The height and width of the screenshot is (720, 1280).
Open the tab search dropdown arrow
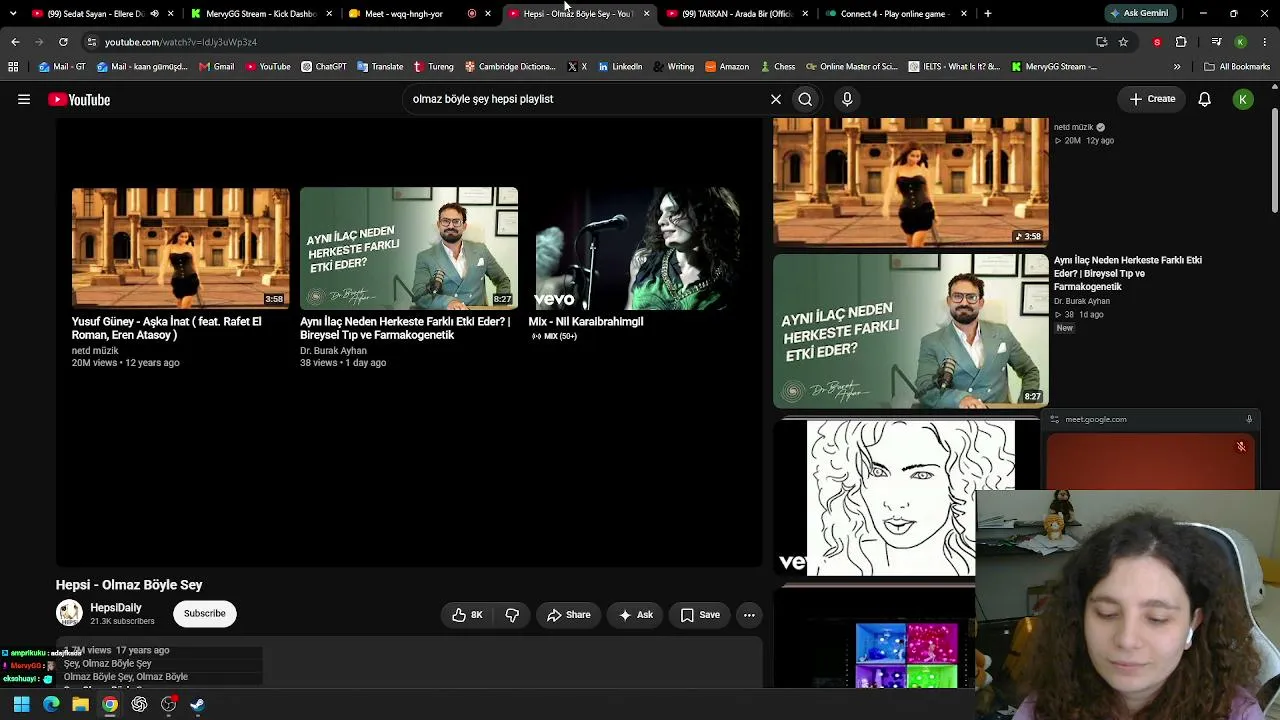click(13, 14)
